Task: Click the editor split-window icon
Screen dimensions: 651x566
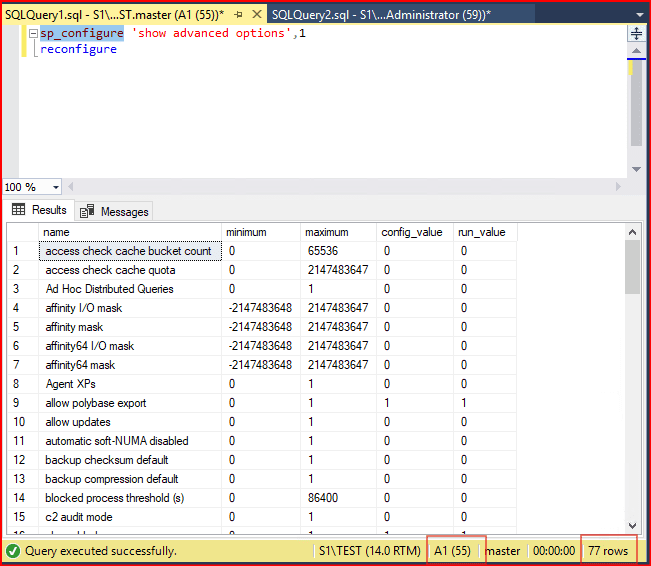Action: coord(636,33)
